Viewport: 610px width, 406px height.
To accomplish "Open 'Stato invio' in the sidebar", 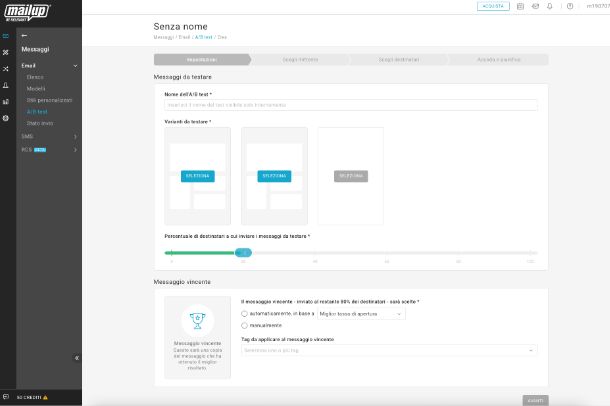I will [38, 123].
